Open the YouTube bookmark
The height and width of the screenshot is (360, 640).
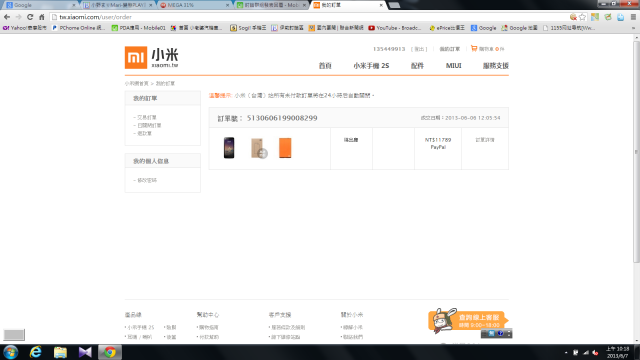tap(395, 28)
